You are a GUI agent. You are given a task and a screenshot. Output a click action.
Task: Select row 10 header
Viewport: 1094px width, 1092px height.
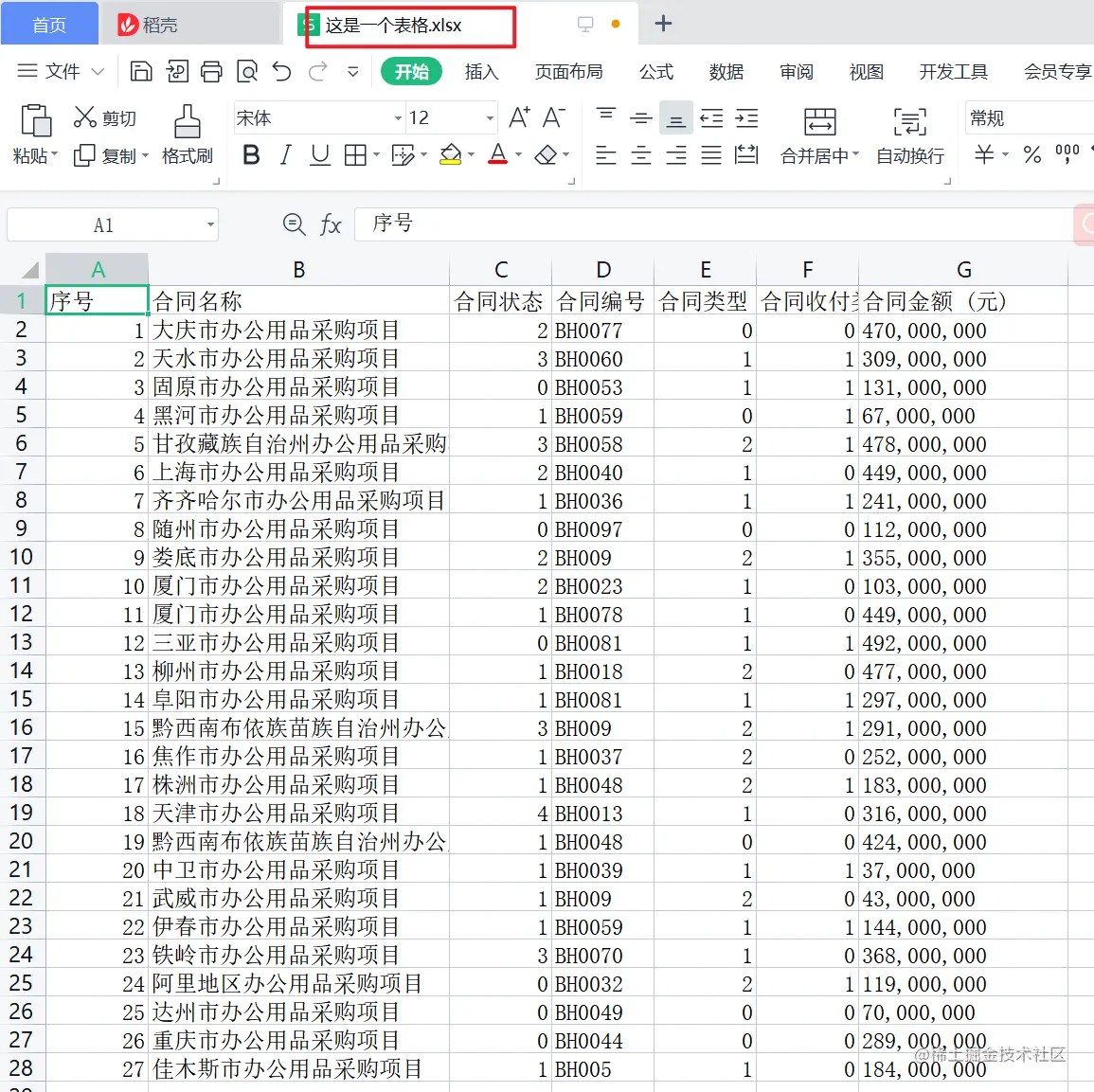(22, 557)
